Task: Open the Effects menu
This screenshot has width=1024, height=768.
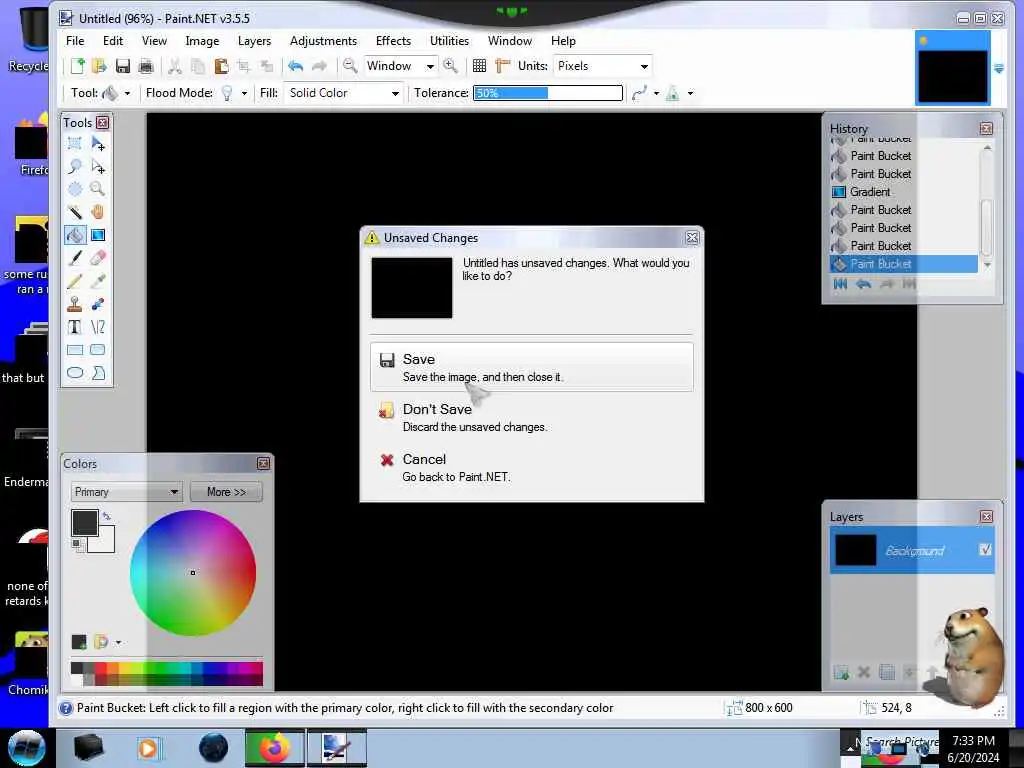Action: (x=393, y=40)
